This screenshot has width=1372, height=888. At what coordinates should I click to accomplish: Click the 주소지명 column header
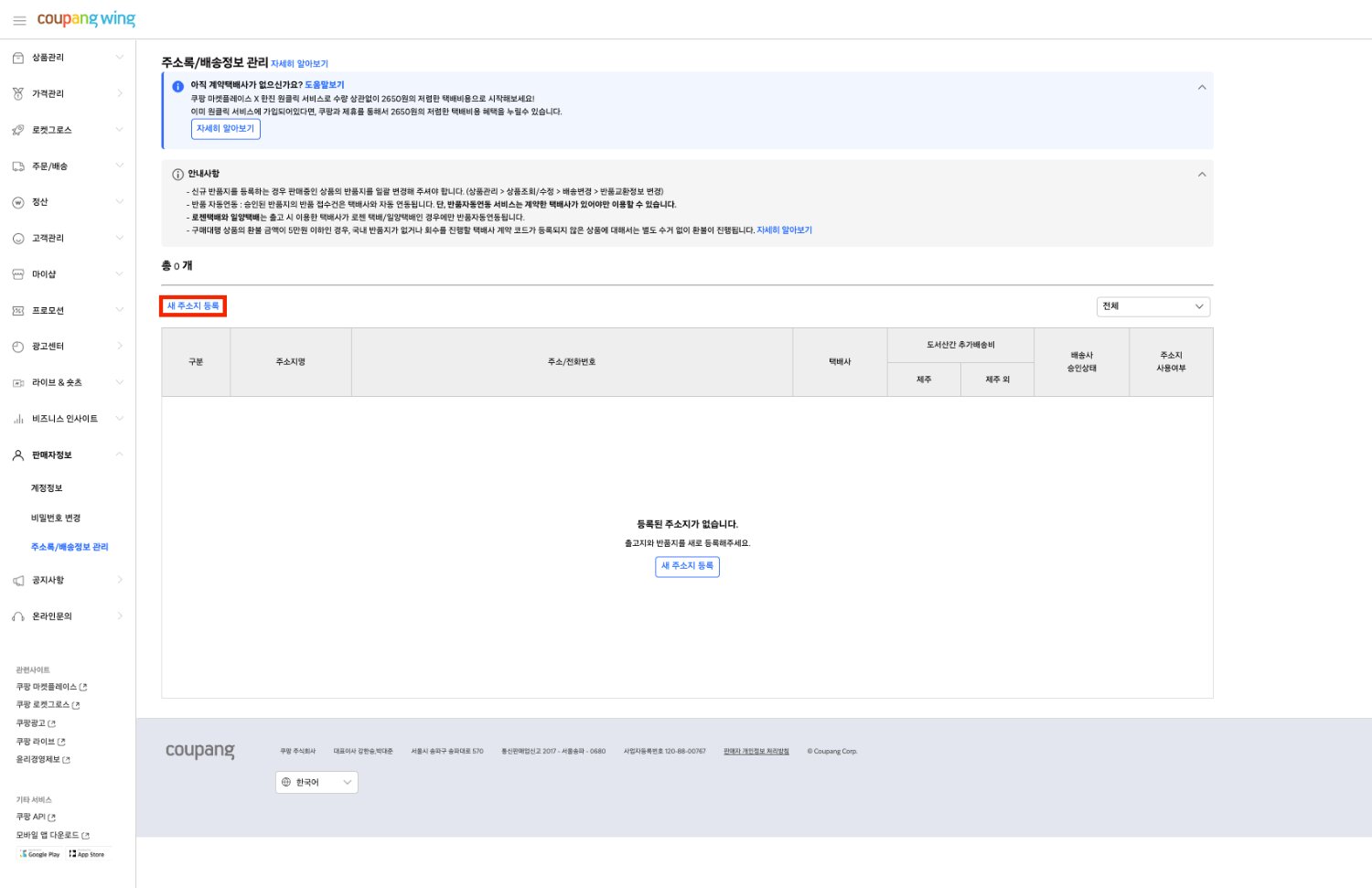(x=291, y=362)
